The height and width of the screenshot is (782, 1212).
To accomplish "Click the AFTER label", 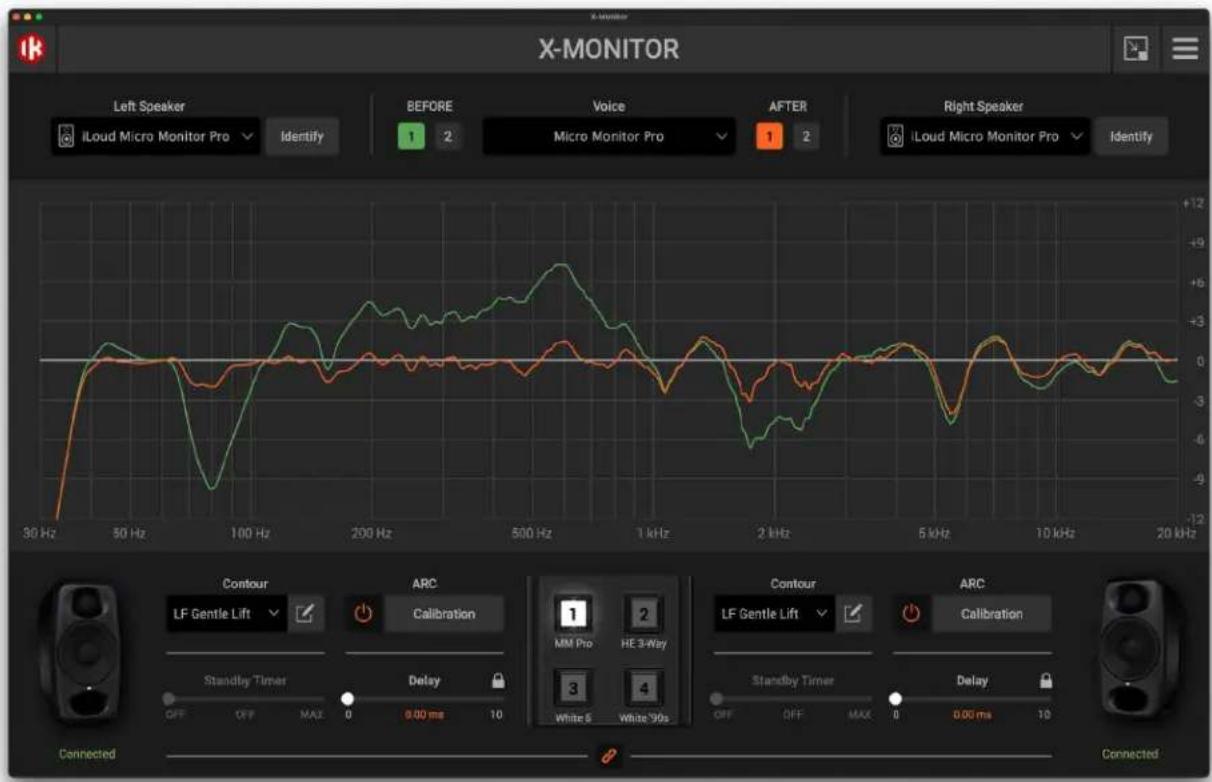I will tap(788, 106).
